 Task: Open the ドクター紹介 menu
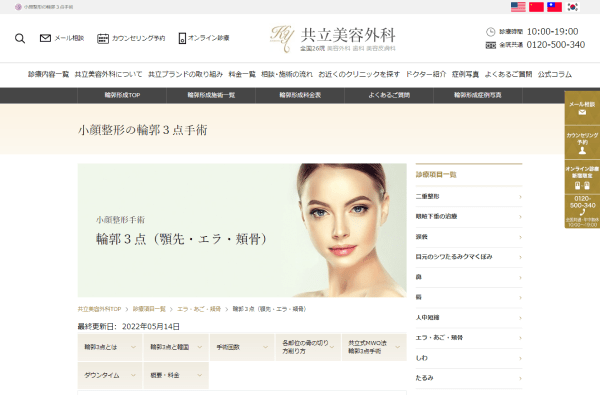[426, 74]
